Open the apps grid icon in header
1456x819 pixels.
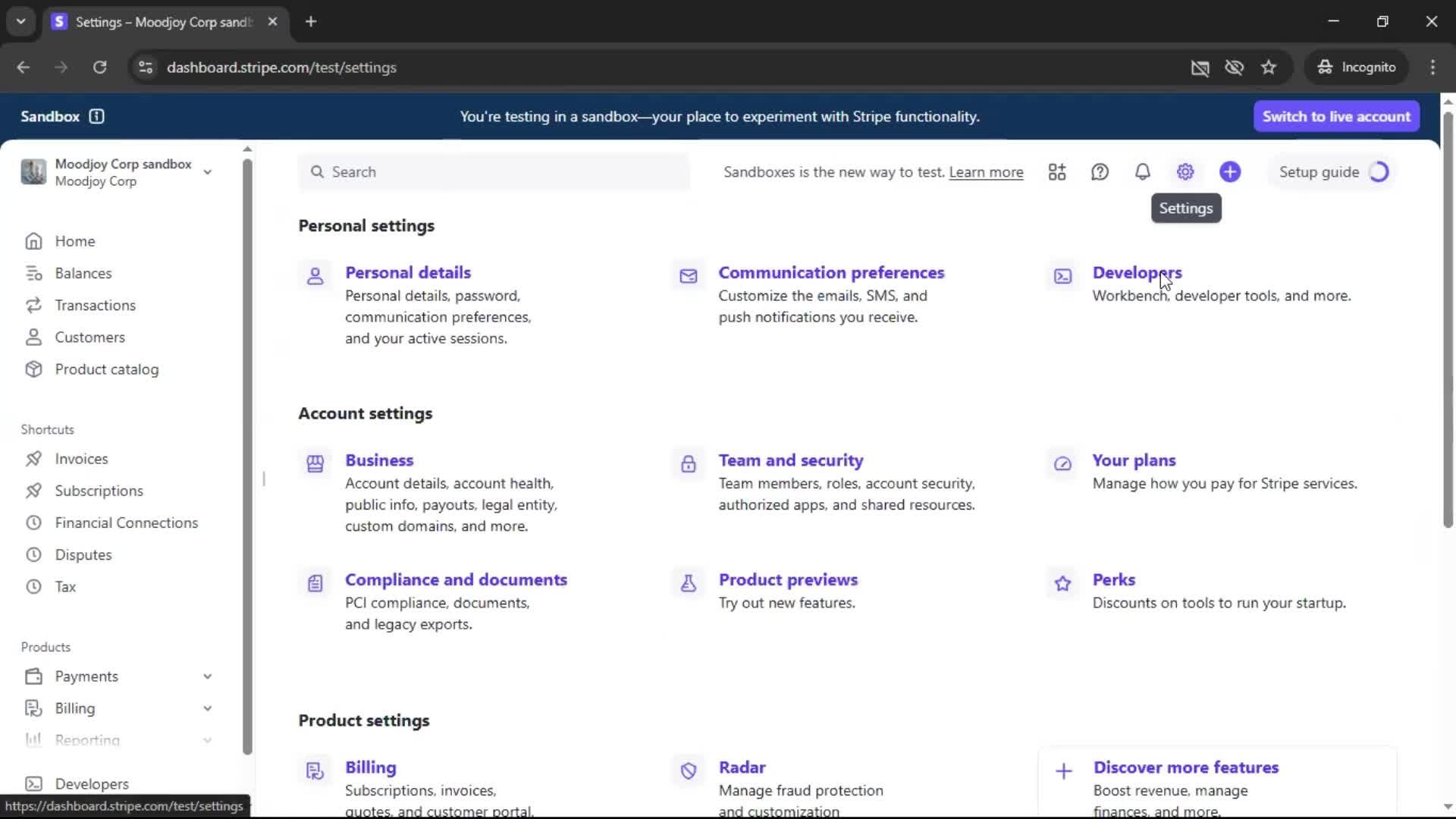pyautogui.click(x=1057, y=172)
